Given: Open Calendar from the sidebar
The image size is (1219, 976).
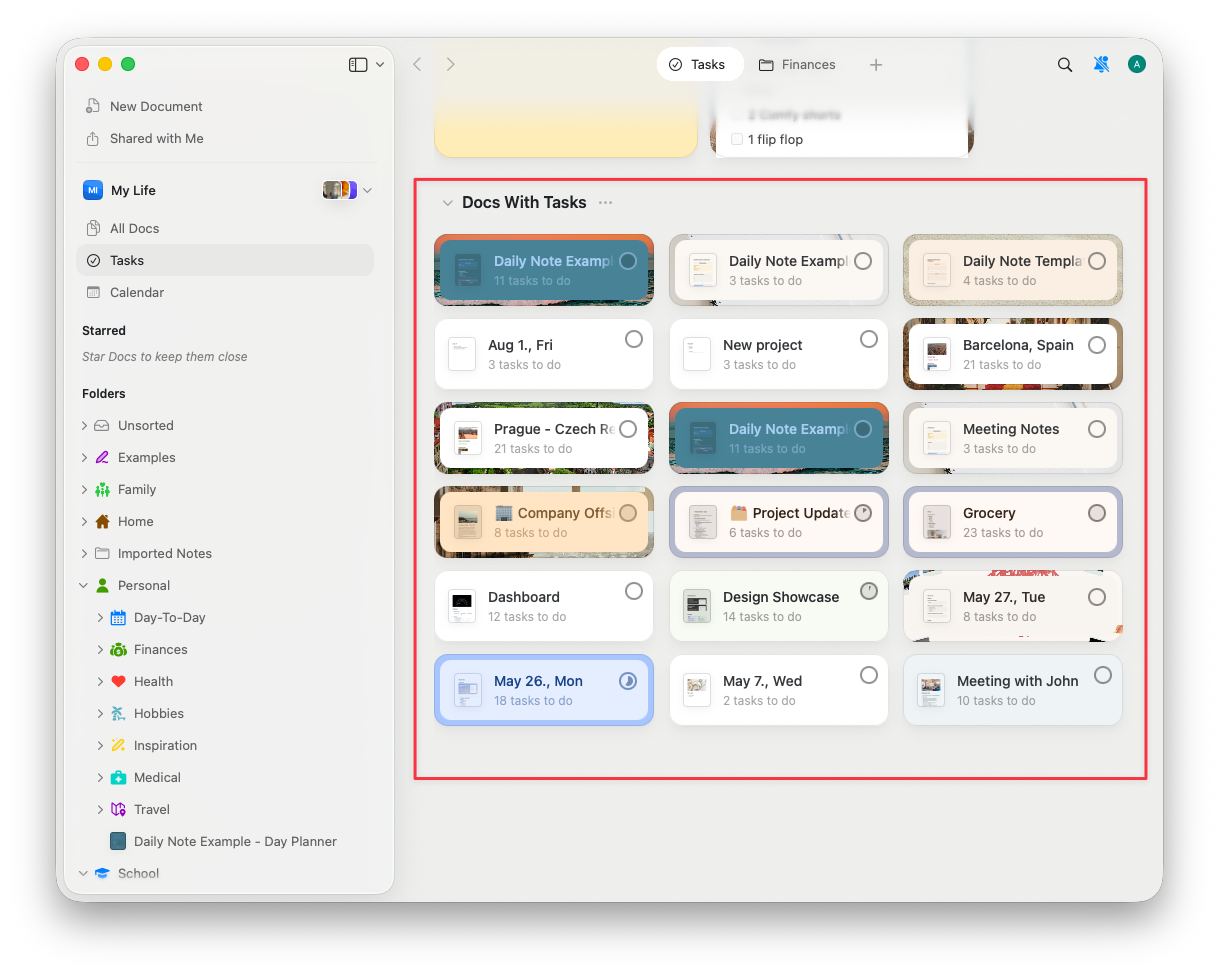Looking at the screenshot, I should [135, 292].
